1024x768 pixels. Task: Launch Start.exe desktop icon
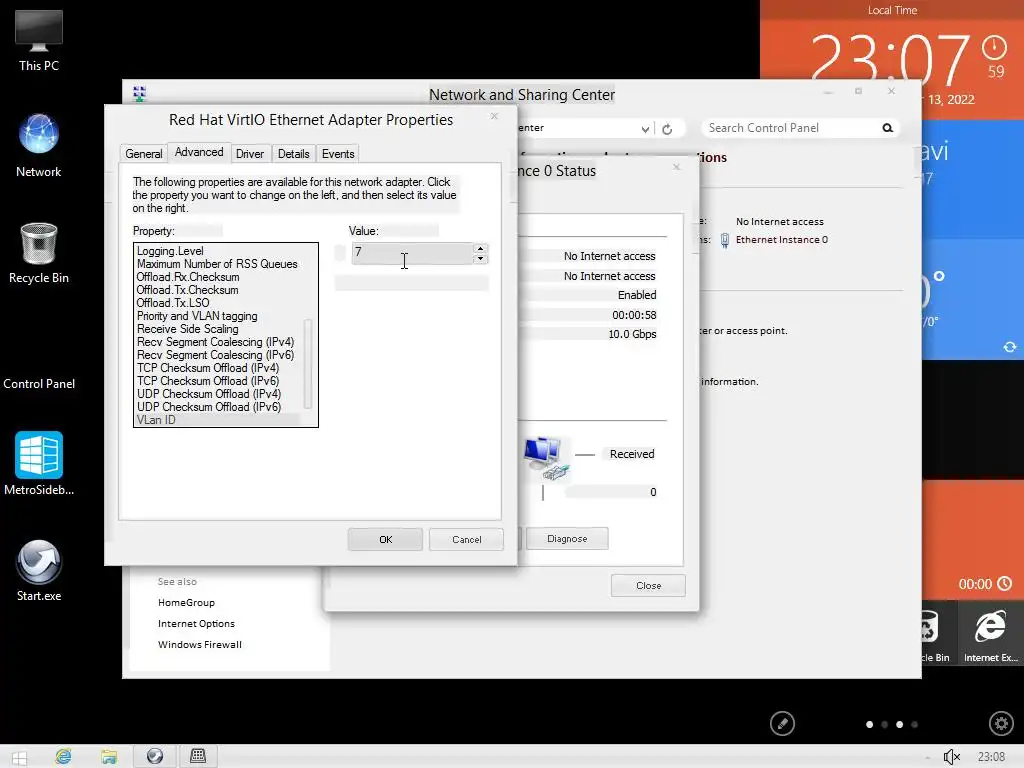click(39, 569)
